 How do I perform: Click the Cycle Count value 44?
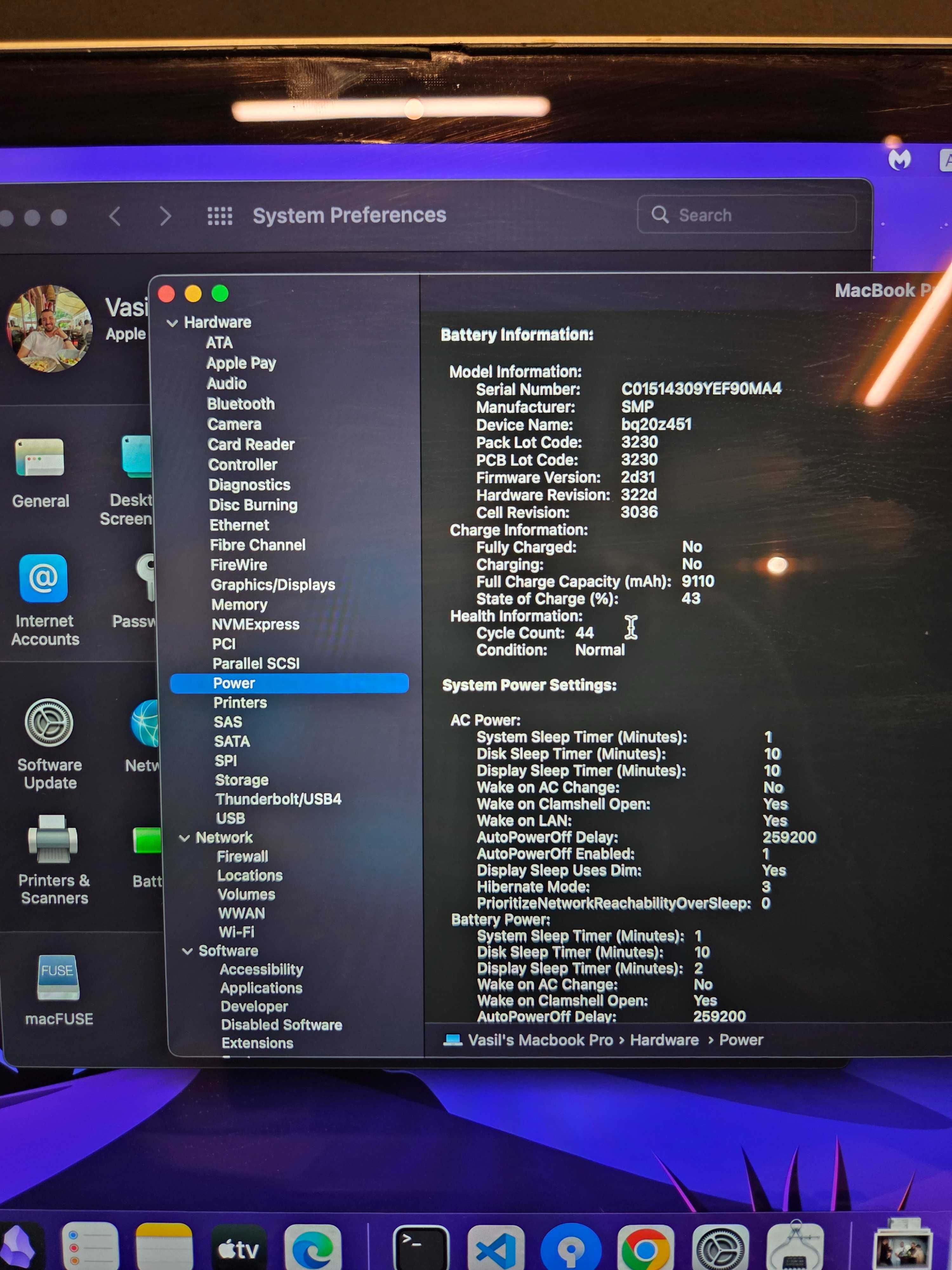coord(585,633)
